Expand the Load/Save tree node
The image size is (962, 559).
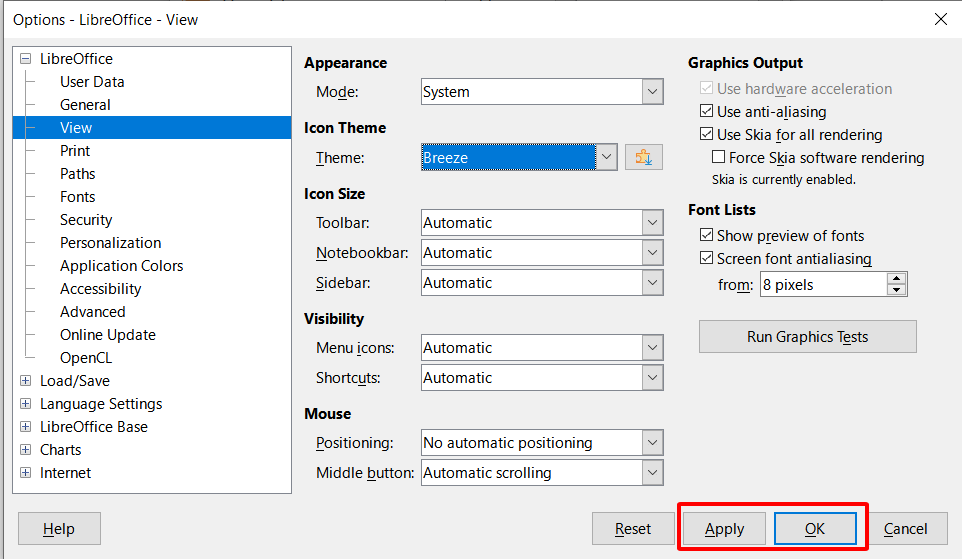[25, 381]
